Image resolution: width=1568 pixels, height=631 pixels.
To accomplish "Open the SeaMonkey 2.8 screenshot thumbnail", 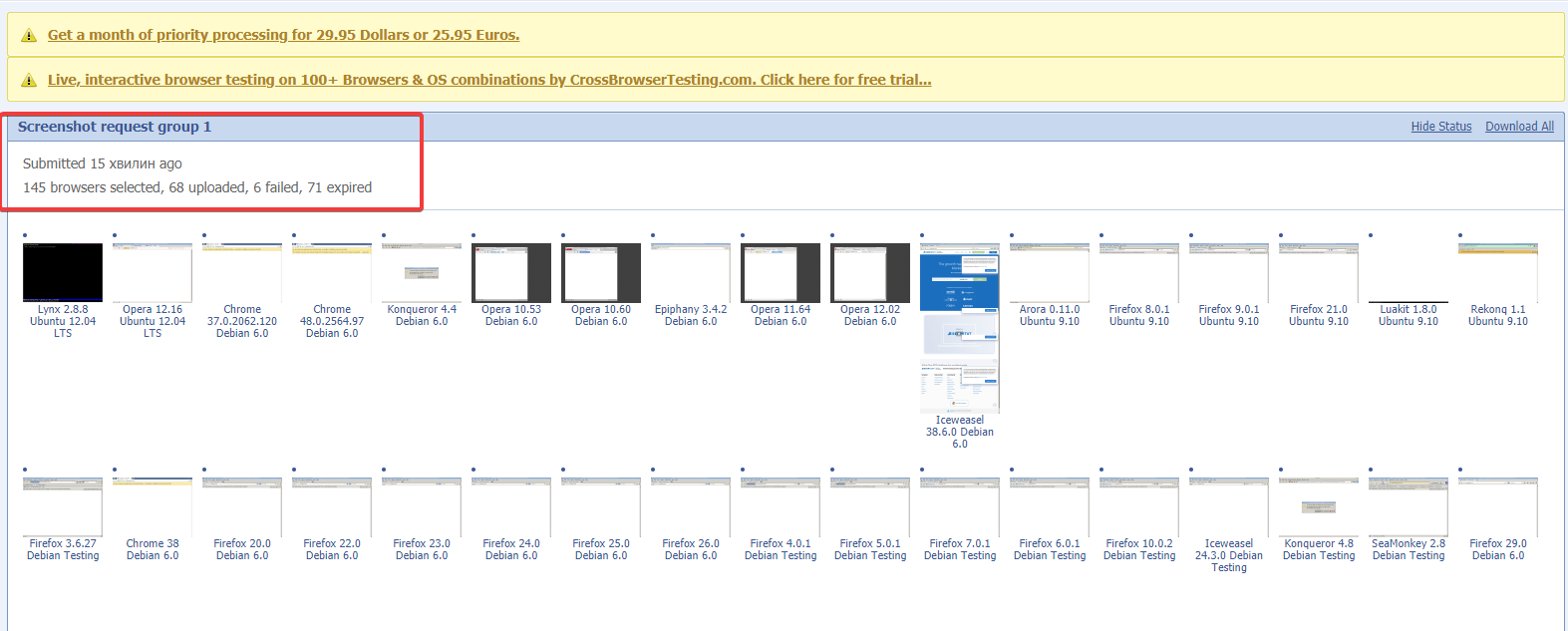I will pos(1409,506).
